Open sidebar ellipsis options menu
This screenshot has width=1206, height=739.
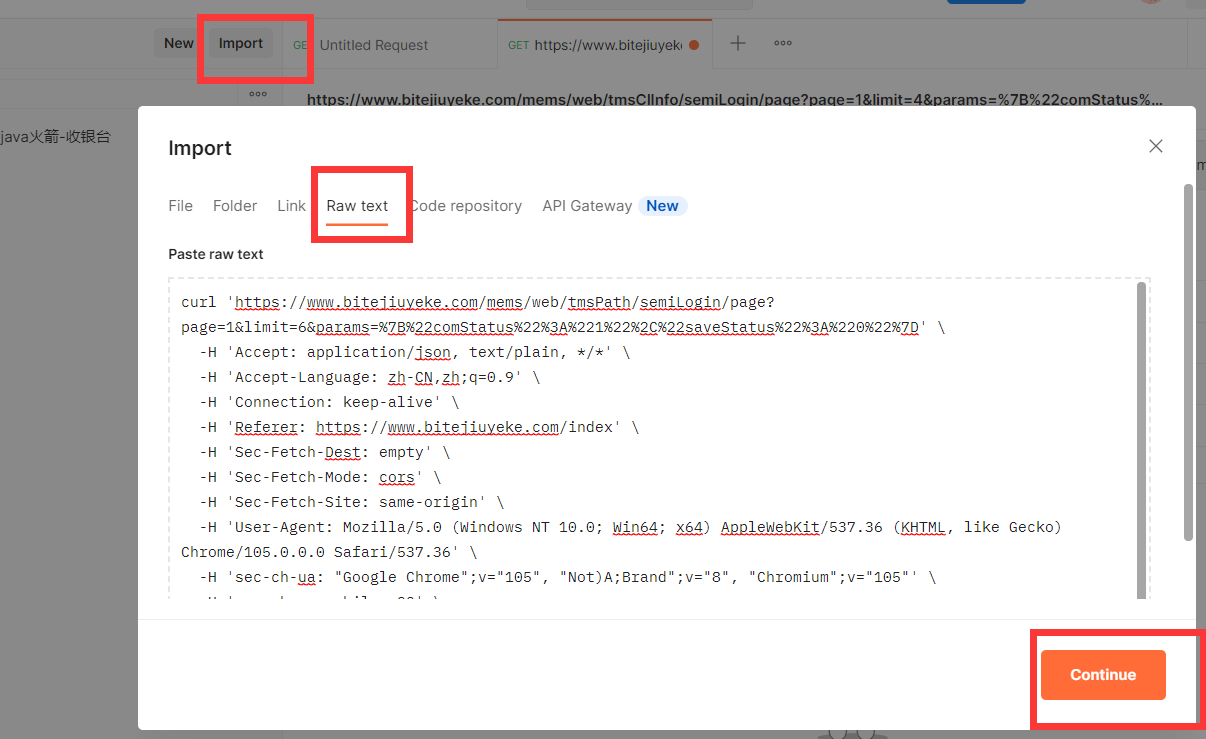pyautogui.click(x=258, y=94)
